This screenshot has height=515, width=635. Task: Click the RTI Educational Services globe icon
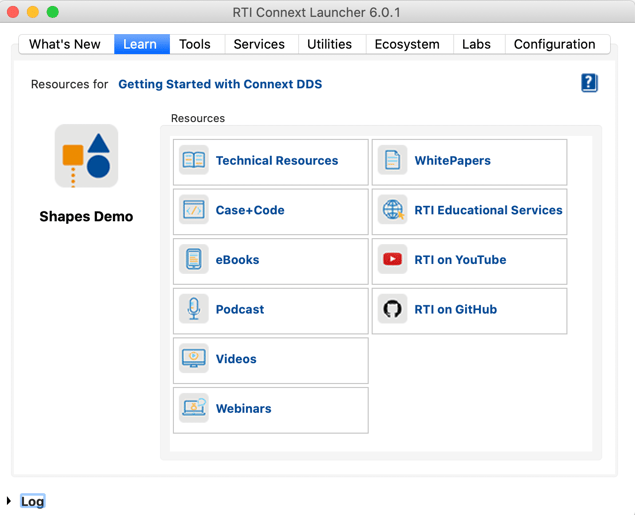(x=392, y=210)
